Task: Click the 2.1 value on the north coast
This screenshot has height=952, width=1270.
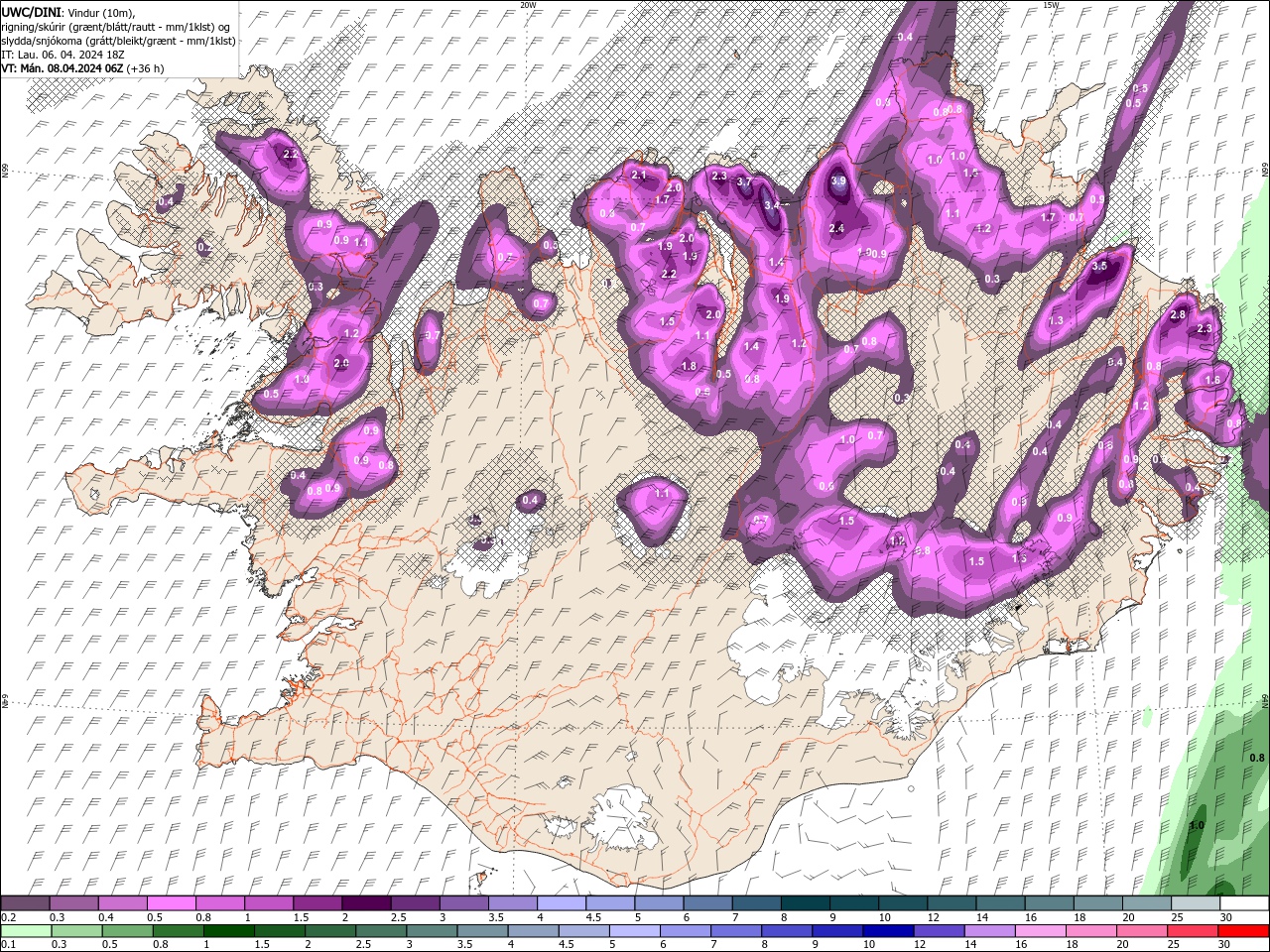Action: point(639,176)
